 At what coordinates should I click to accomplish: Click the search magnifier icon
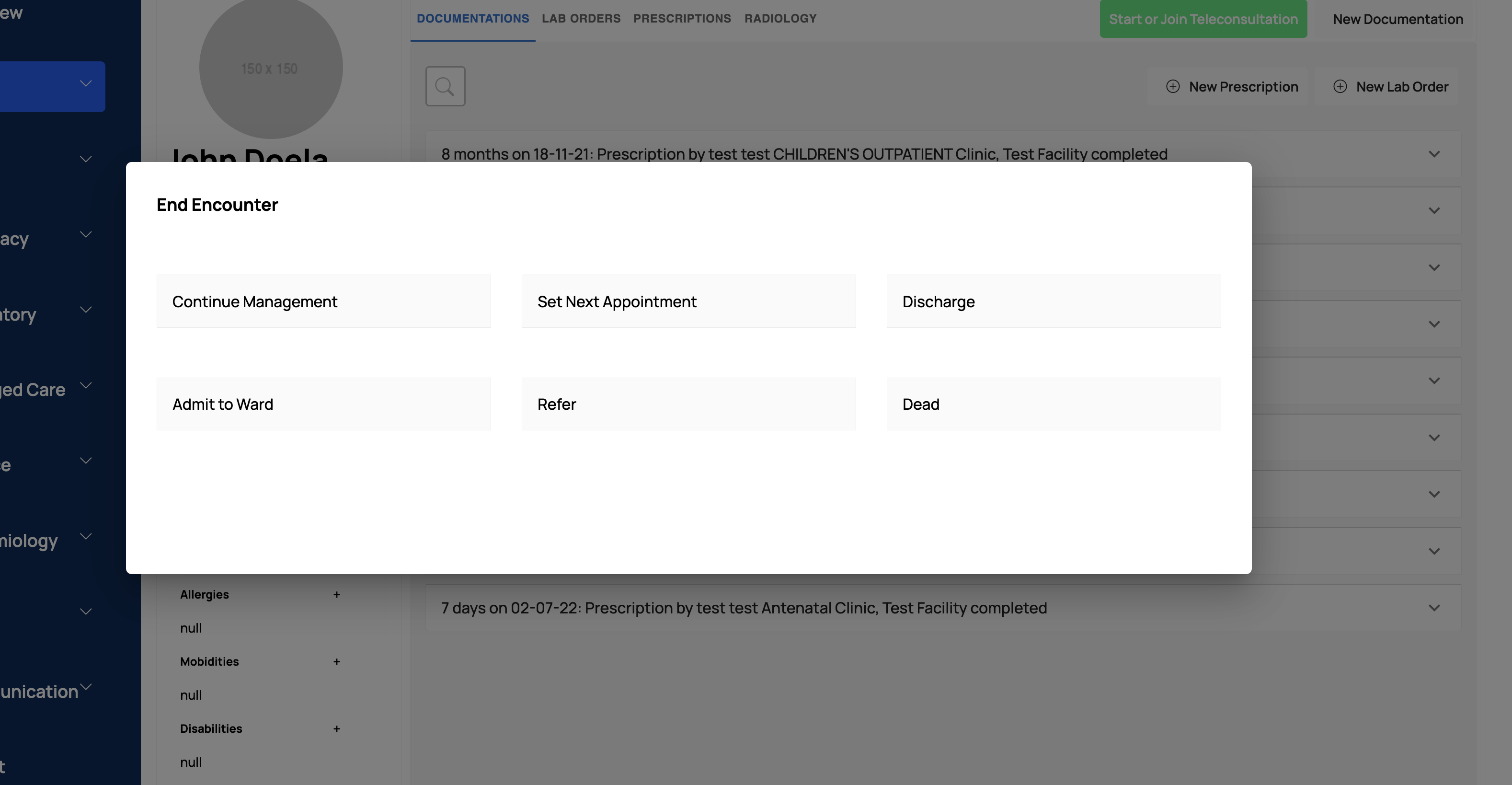(x=445, y=86)
